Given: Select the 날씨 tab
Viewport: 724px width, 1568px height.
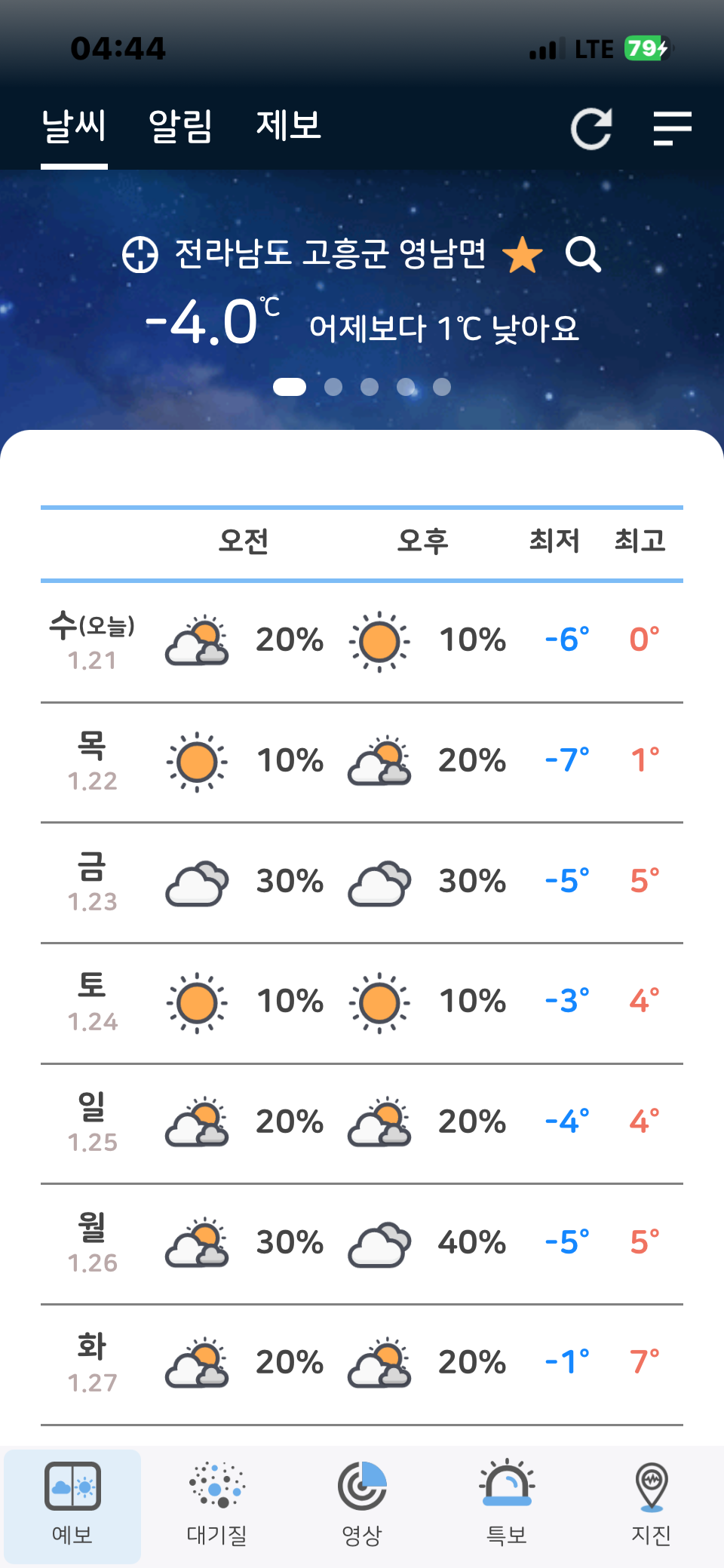Looking at the screenshot, I should coord(74,126).
